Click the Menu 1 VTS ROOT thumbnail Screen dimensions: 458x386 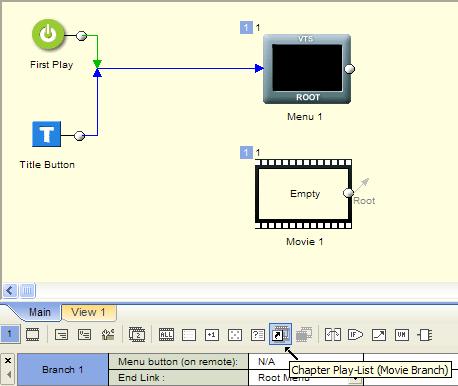[307, 69]
